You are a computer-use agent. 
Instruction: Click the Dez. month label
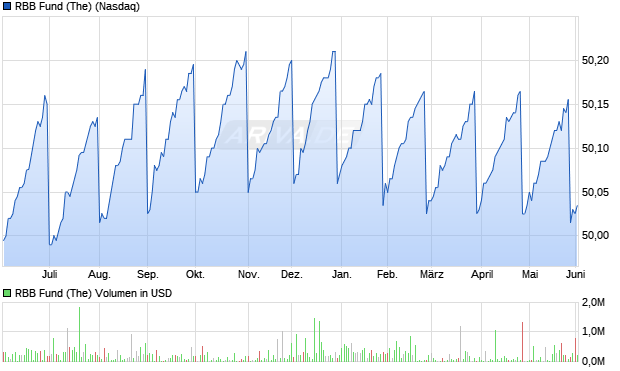(x=292, y=274)
